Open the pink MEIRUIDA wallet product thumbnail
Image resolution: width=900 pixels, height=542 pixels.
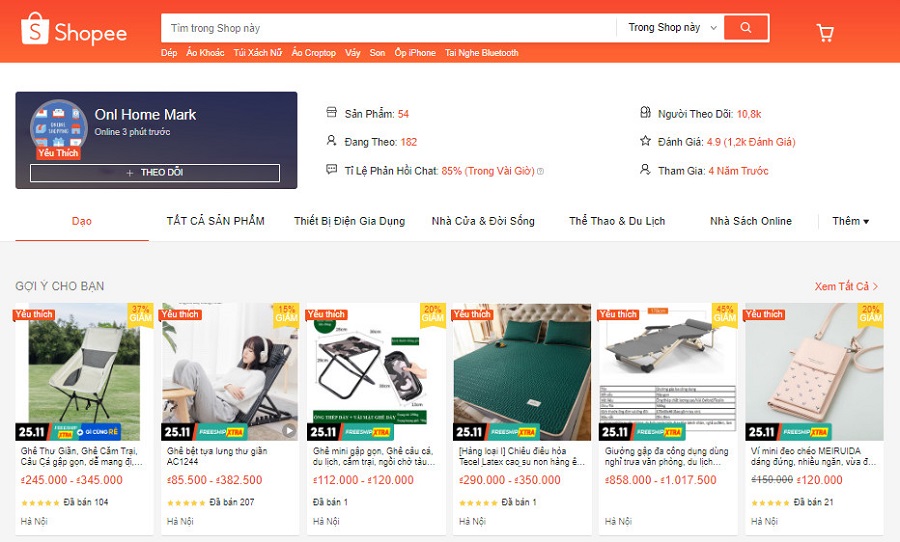point(814,371)
